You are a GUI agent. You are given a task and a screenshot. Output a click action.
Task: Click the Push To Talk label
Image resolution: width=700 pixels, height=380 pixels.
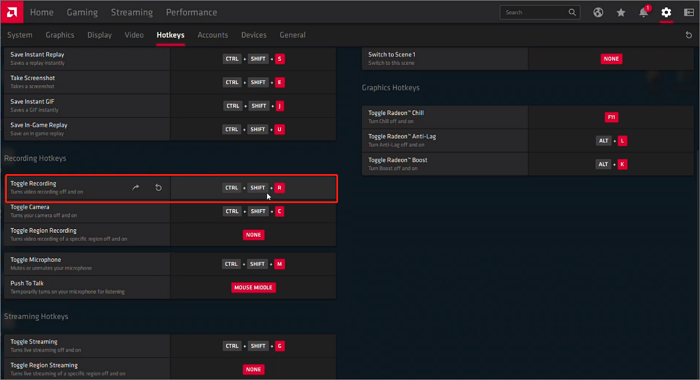tap(27, 283)
